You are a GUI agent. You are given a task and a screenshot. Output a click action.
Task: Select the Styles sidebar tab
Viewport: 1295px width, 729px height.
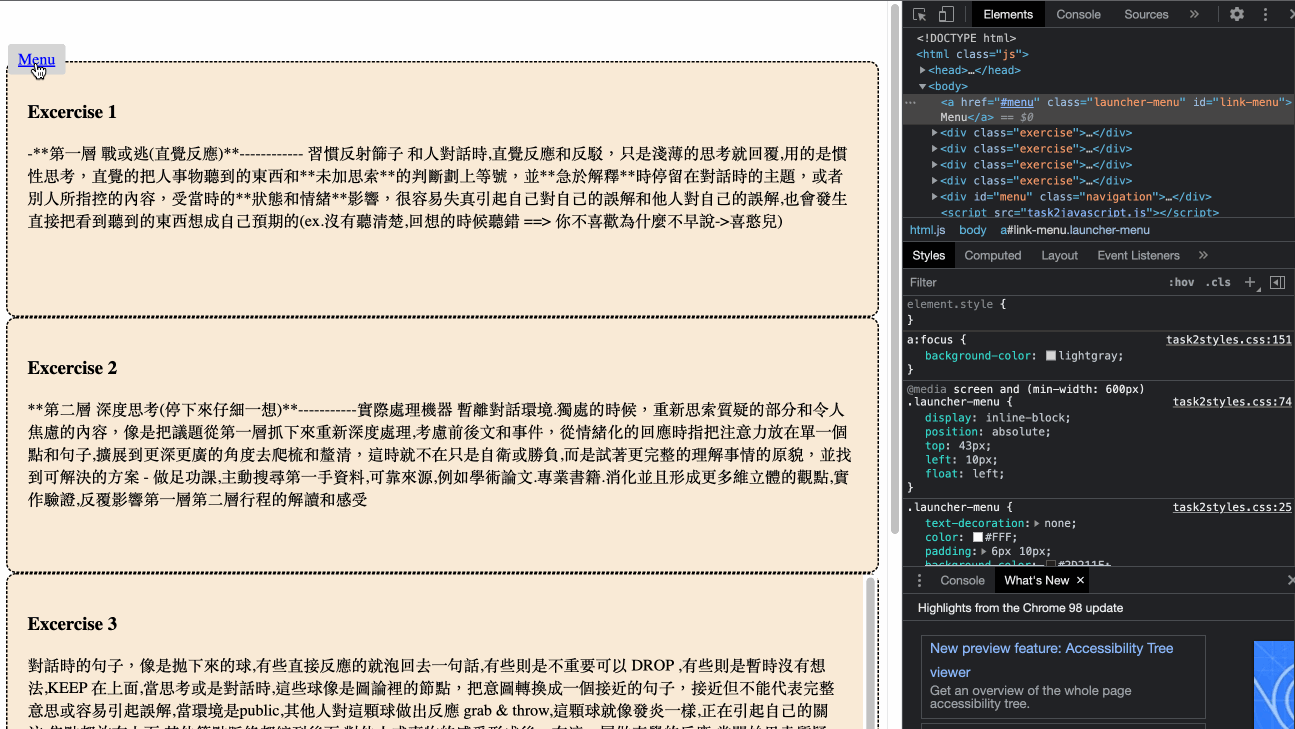tap(929, 255)
